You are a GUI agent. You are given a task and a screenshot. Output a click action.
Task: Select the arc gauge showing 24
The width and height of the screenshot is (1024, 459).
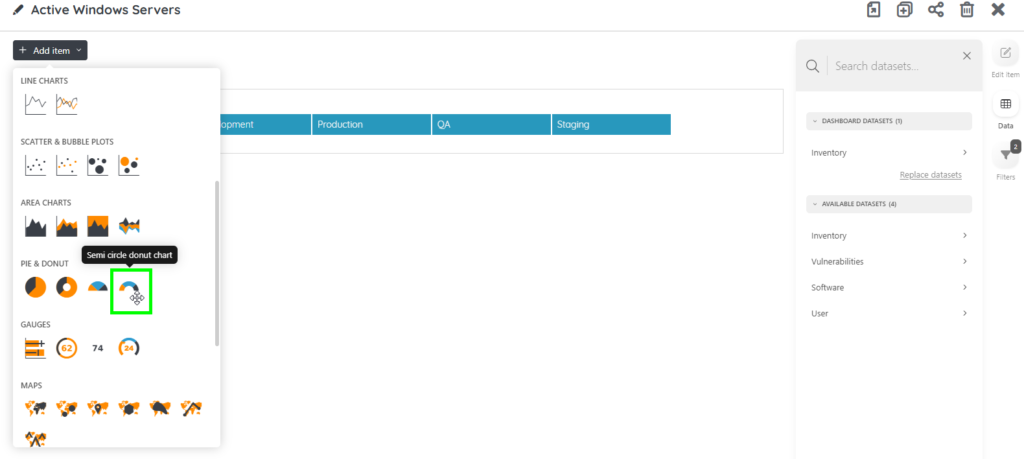129,348
